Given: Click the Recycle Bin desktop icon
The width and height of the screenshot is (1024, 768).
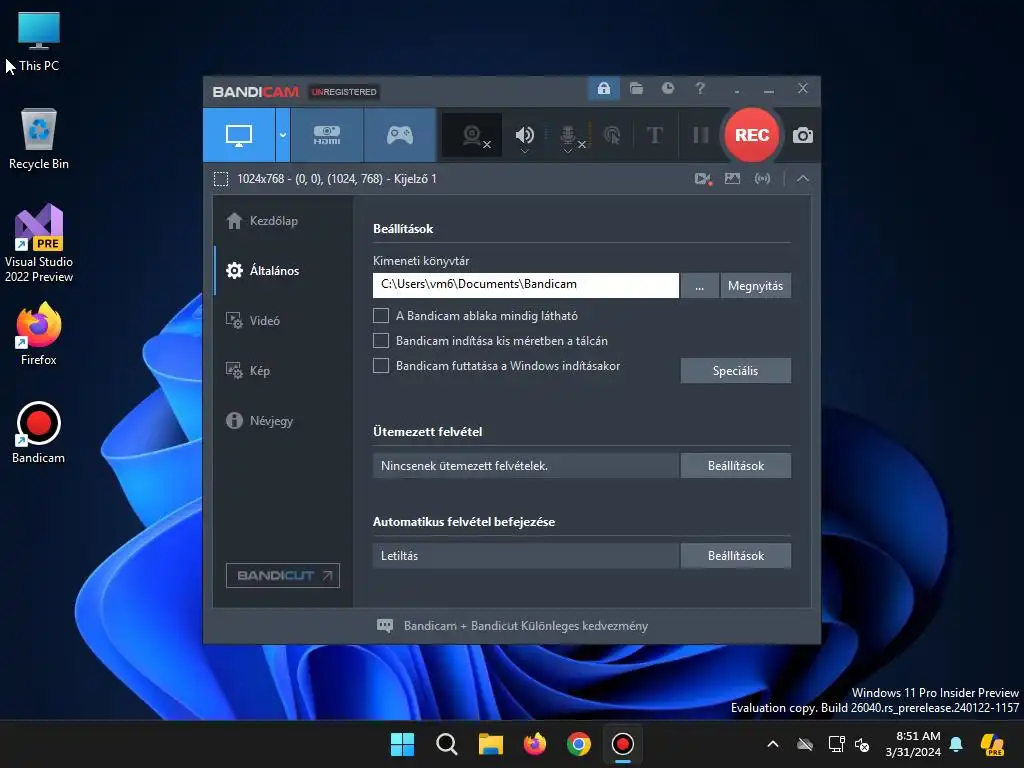Looking at the screenshot, I should [x=39, y=139].
